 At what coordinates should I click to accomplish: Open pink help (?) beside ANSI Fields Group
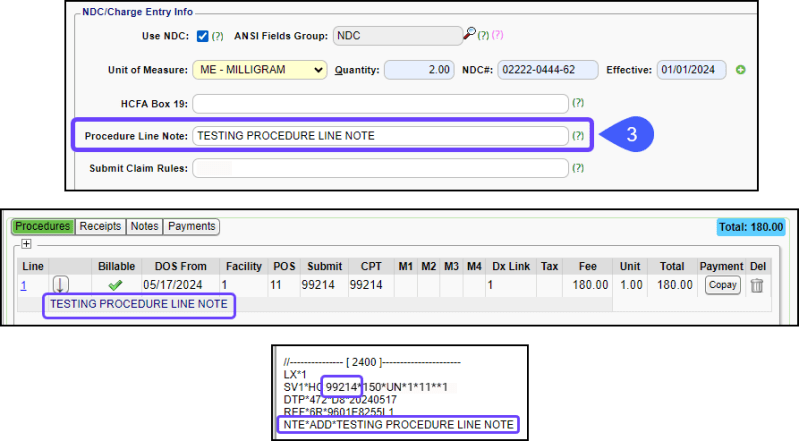click(497, 35)
